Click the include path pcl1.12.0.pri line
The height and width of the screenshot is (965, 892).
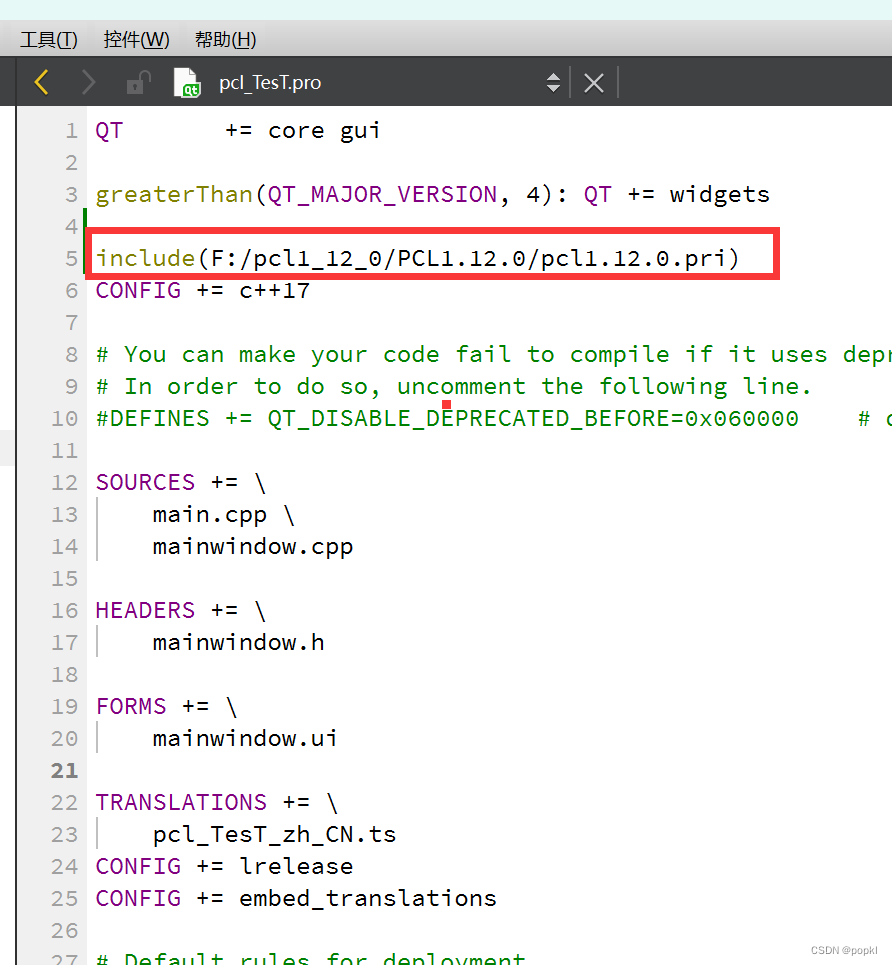pos(417,258)
